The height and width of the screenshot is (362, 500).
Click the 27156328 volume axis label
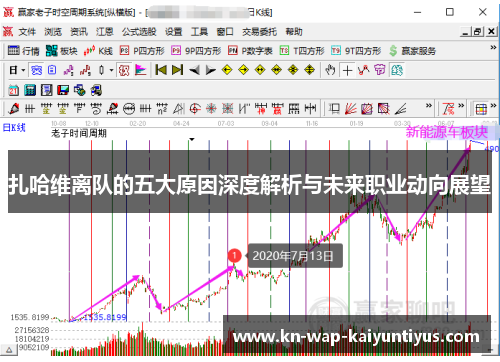(32, 330)
